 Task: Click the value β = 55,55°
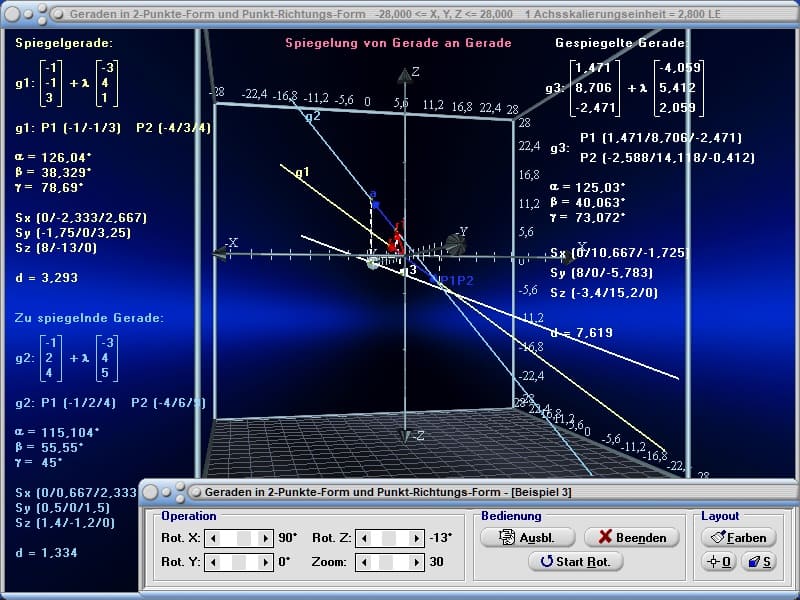tap(48, 447)
